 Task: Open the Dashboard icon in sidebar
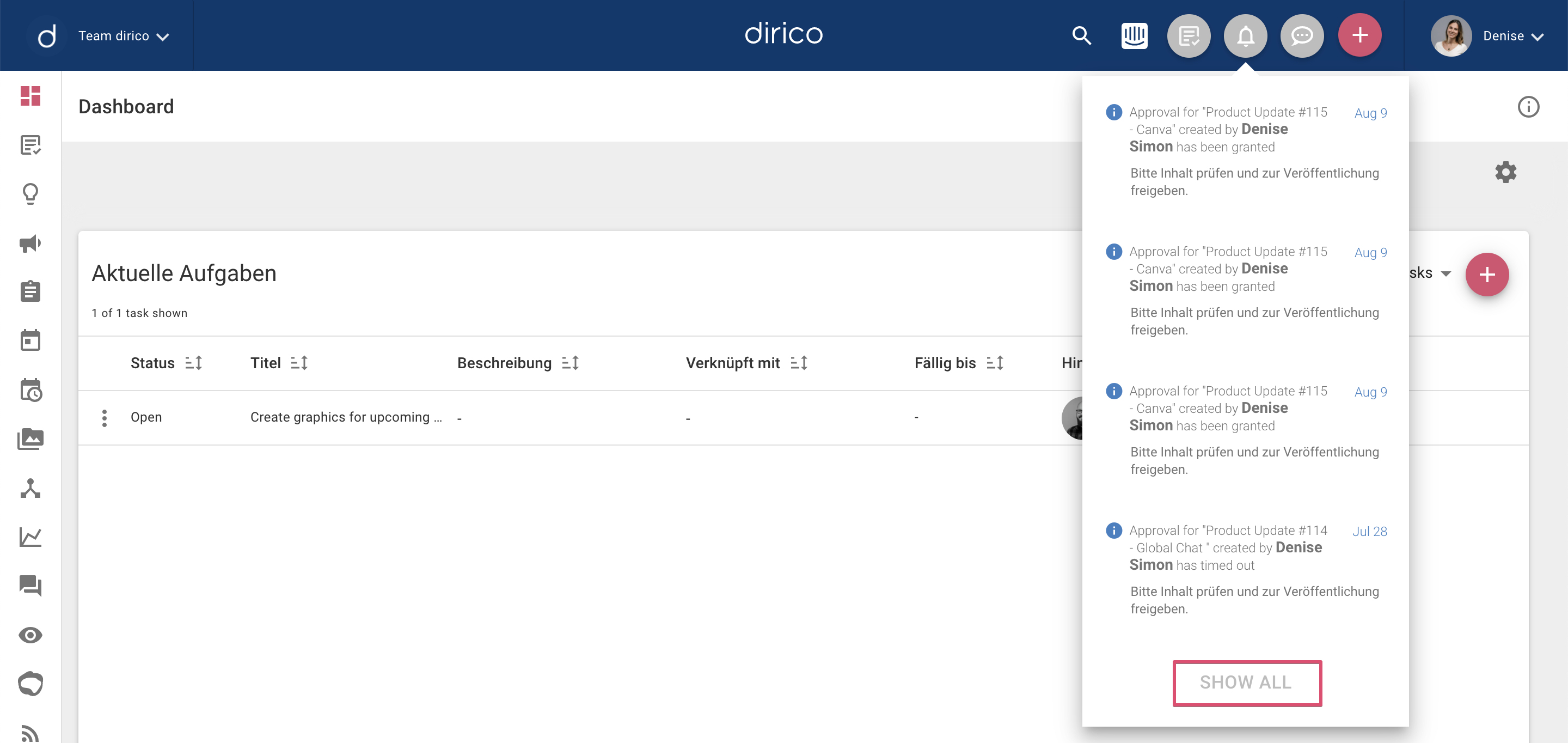[x=30, y=96]
